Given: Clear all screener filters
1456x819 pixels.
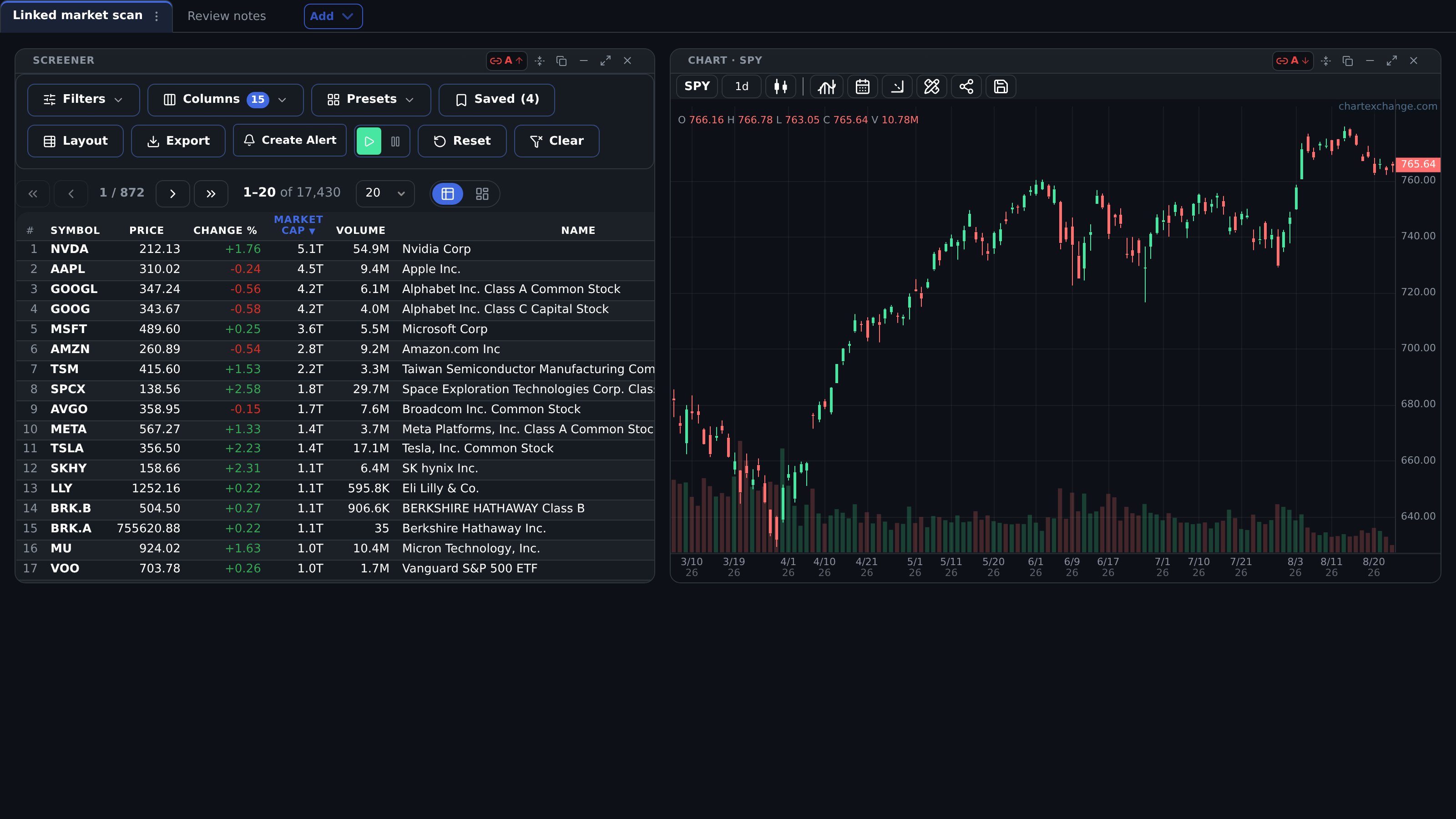Looking at the screenshot, I should (x=556, y=141).
